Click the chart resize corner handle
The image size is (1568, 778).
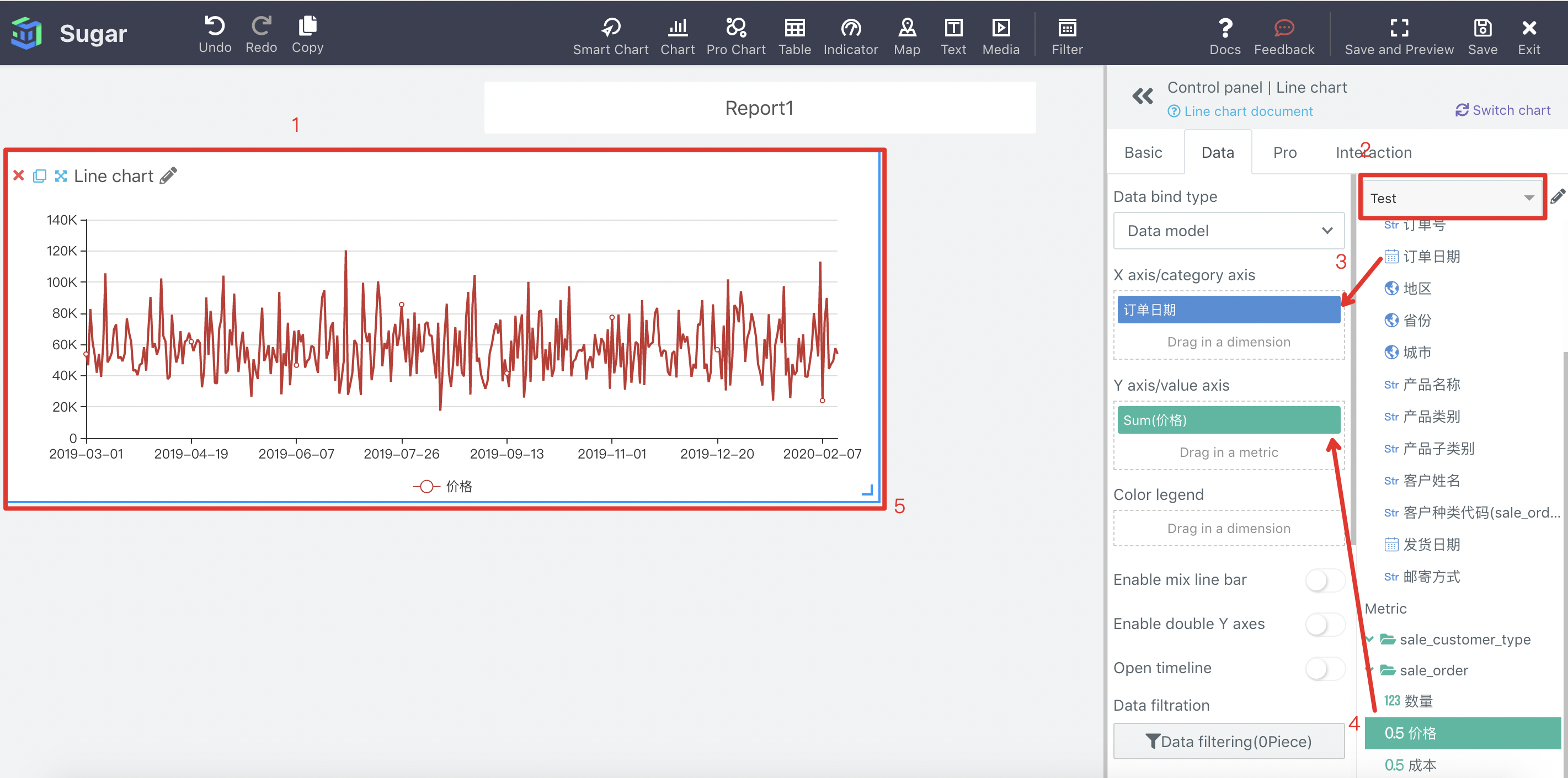pyautogui.click(x=868, y=490)
